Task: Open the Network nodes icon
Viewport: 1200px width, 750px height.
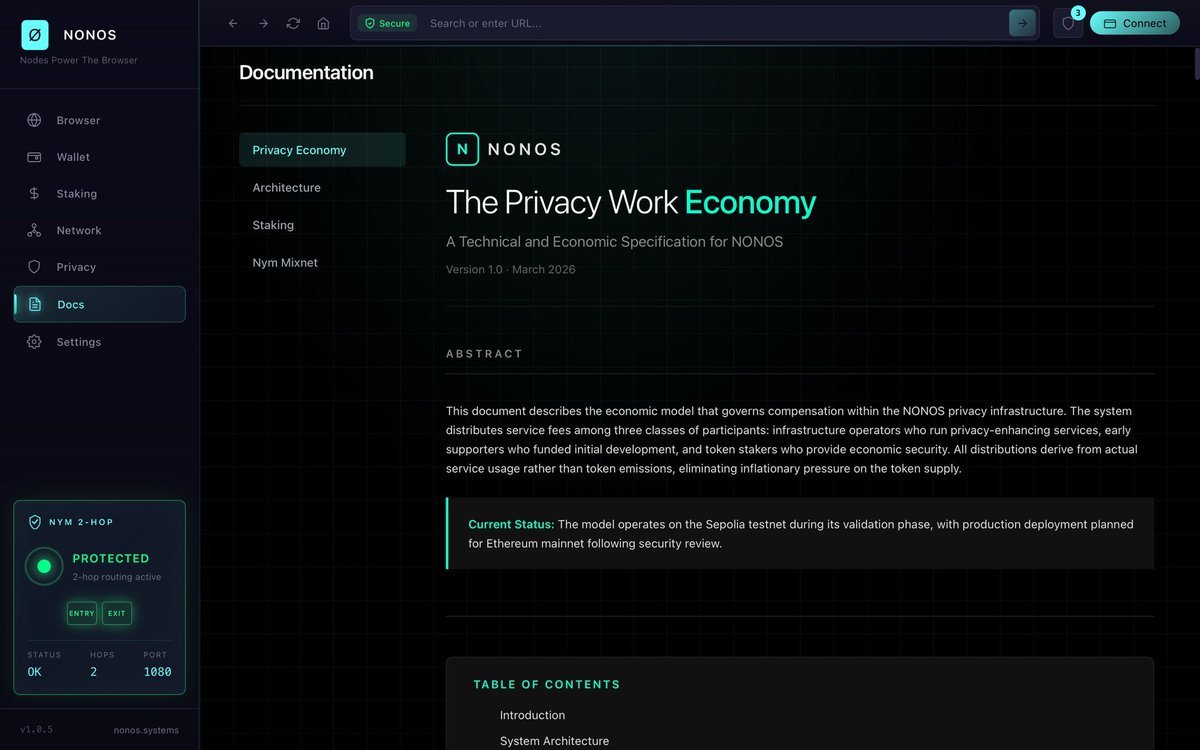Action: coord(34,230)
